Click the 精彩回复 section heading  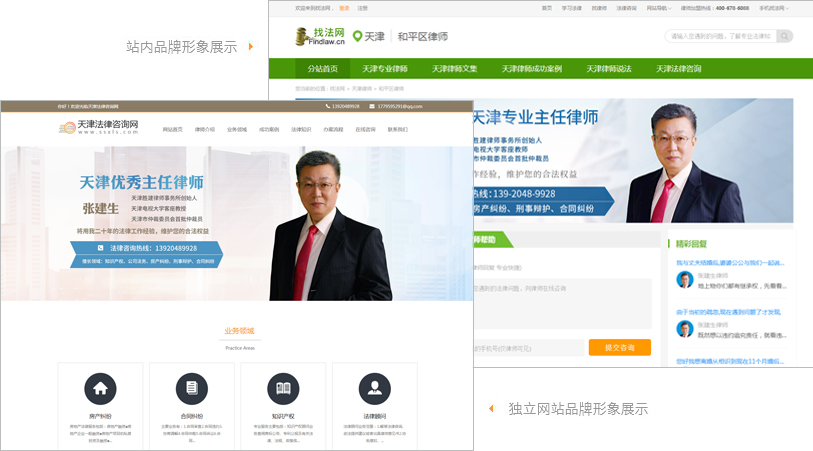click(x=691, y=244)
